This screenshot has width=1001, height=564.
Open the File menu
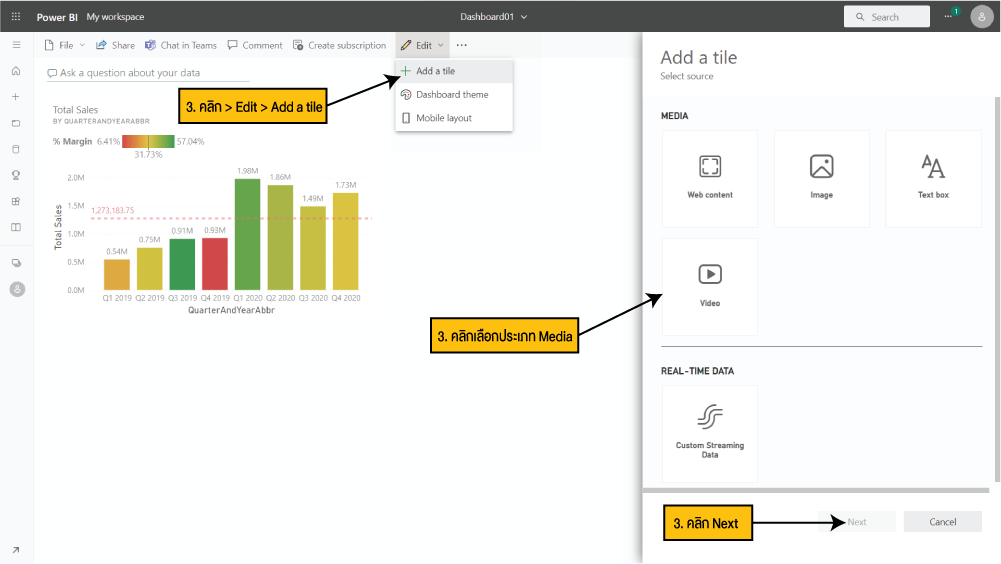coord(64,45)
